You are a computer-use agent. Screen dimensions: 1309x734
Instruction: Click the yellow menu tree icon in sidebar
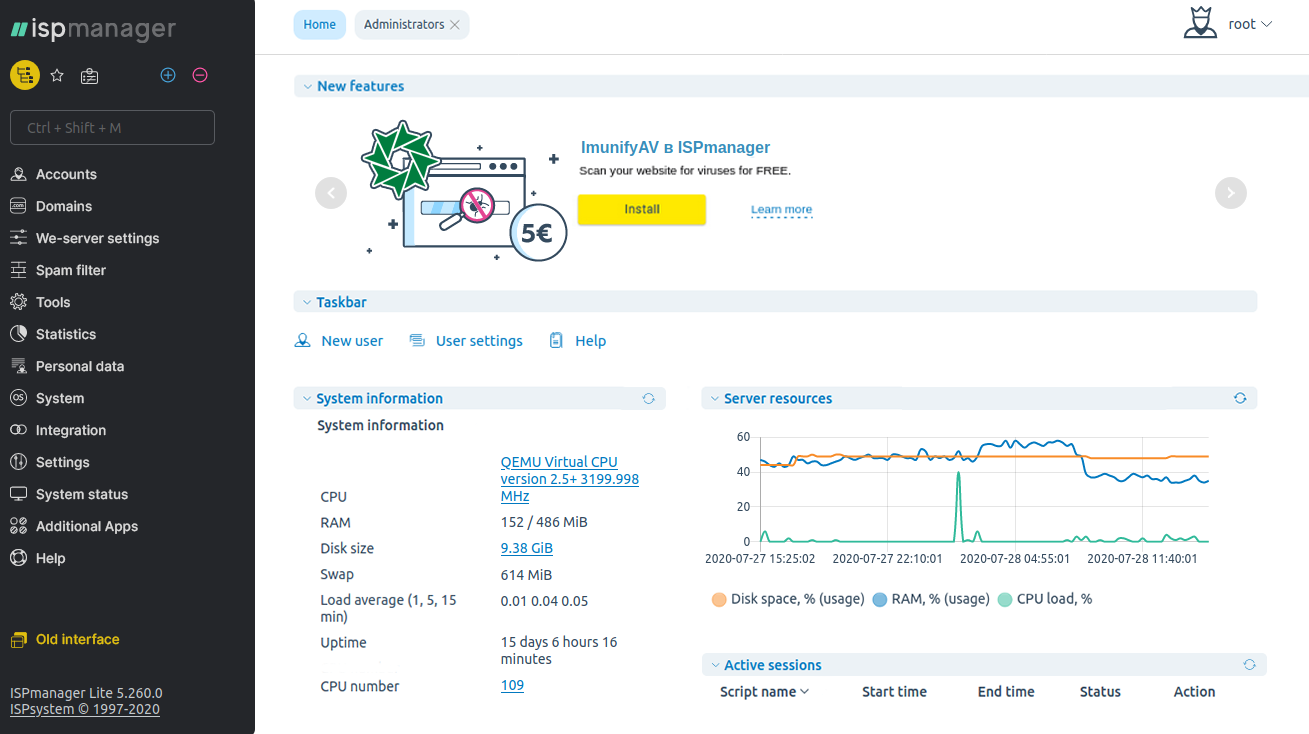(x=25, y=75)
